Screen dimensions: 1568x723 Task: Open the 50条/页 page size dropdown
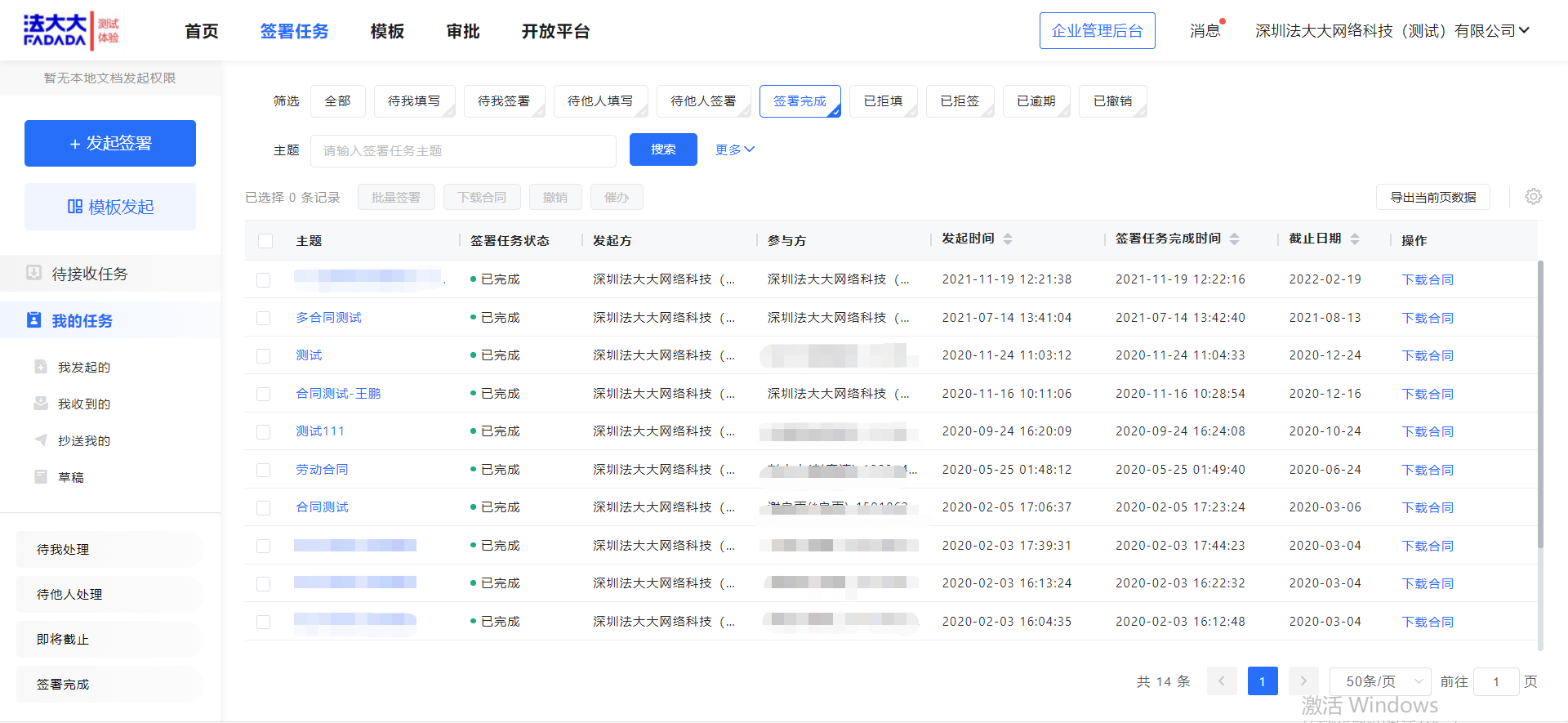coord(1380,681)
